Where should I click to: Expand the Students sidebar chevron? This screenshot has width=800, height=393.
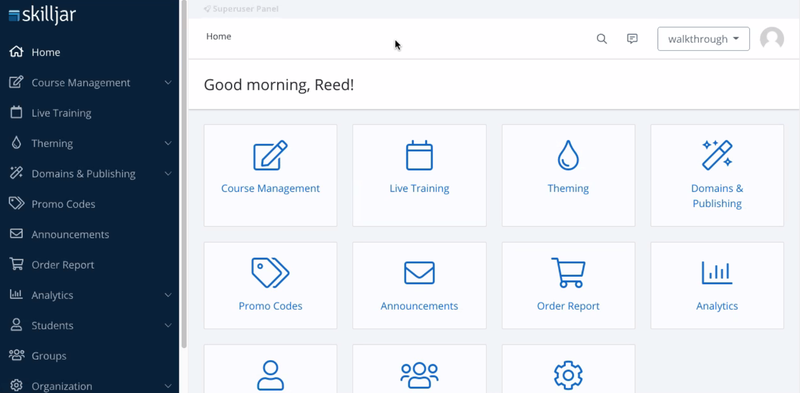(x=168, y=325)
